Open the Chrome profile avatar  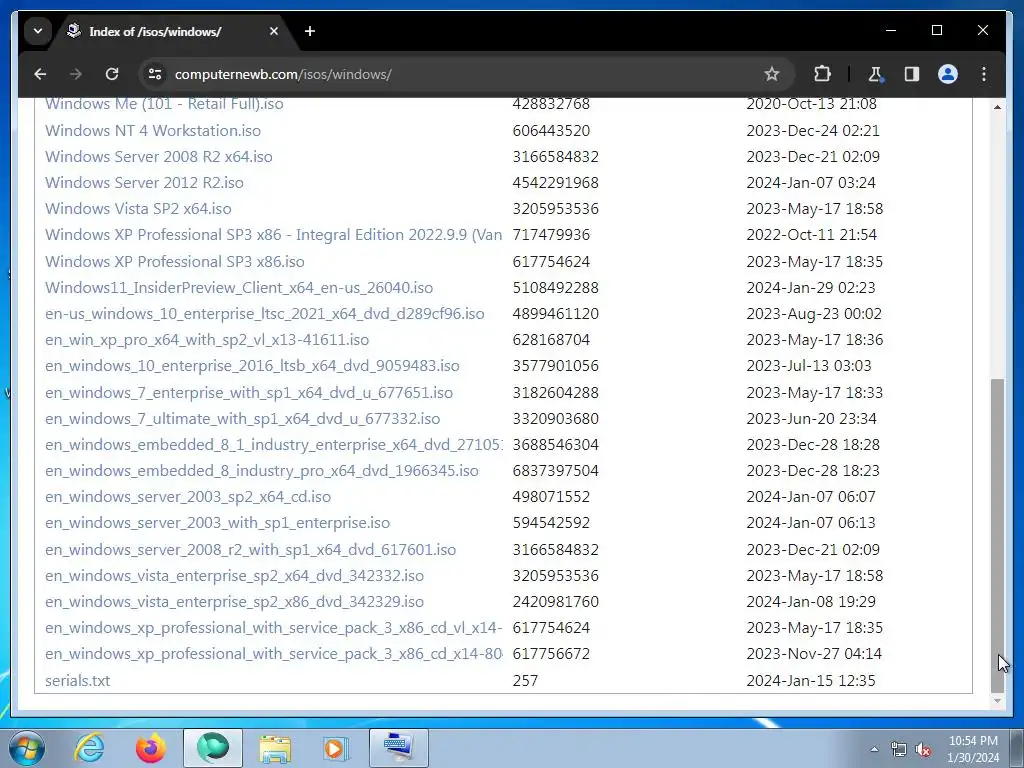point(948,74)
